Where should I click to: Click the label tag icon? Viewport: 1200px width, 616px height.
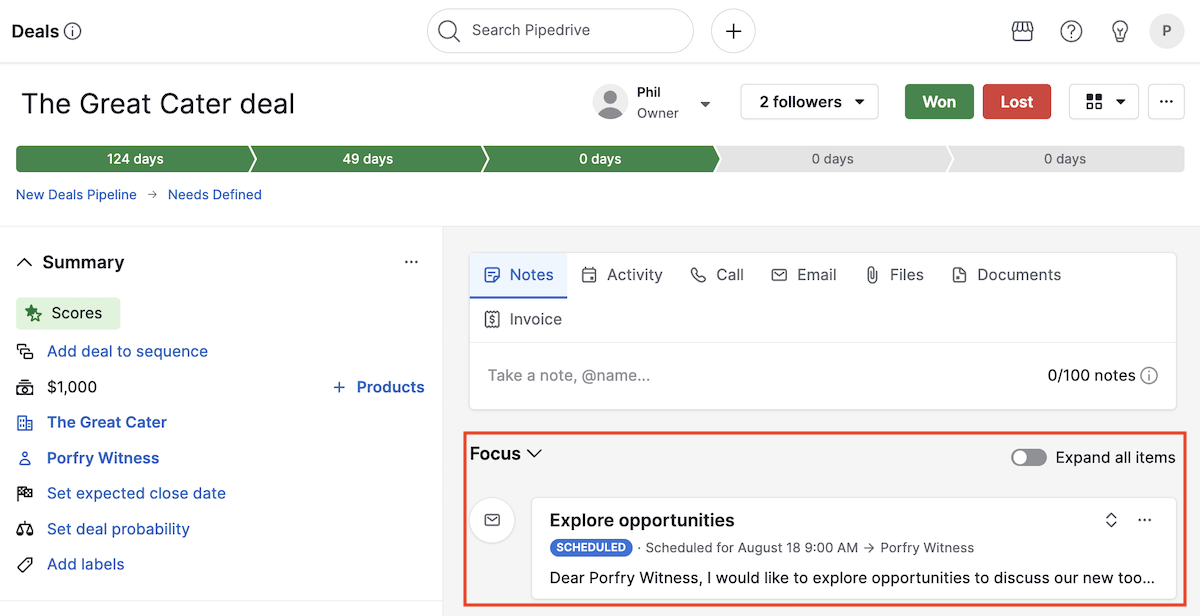25,565
